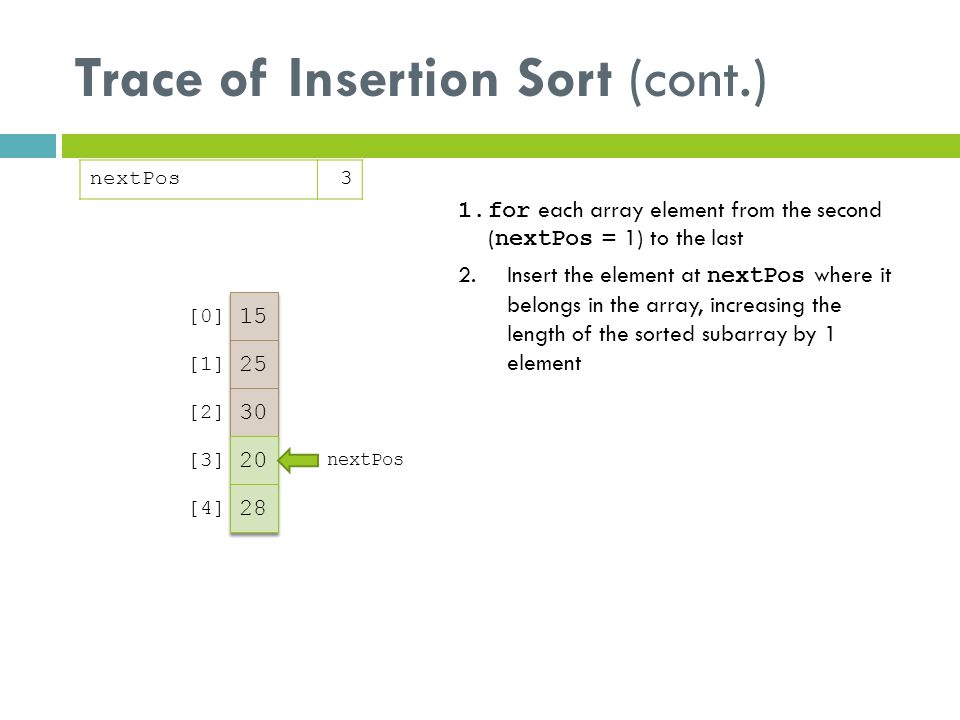
Task: Click the index label [0]
Action: click(x=206, y=317)
